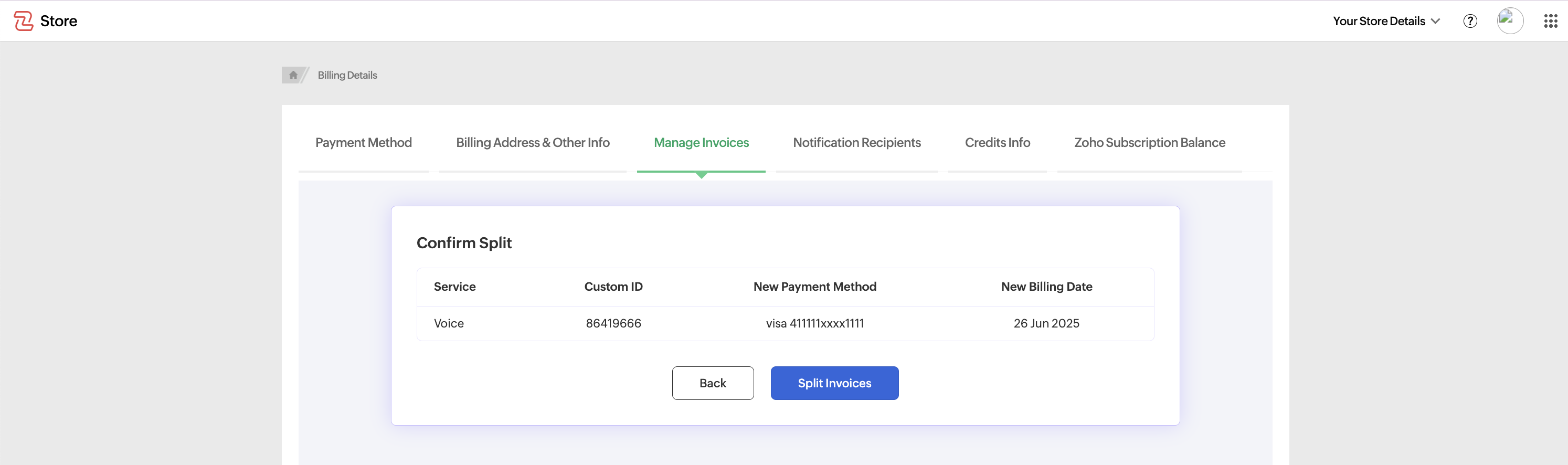Click the New Payment Method column header
This screenshot has width=1568, height=465.
click(x=814, y=287)
